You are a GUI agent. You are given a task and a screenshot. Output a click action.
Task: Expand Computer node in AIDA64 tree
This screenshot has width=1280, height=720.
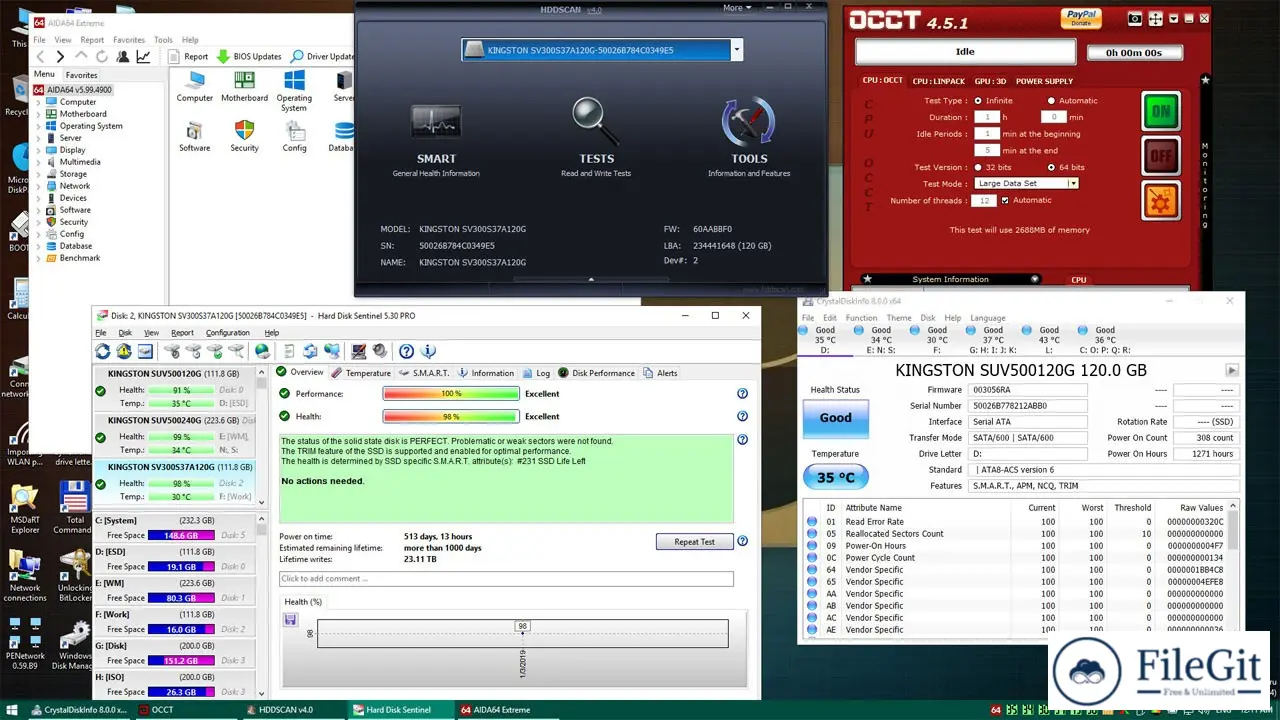pyautogui.click(x=40, y=102)
